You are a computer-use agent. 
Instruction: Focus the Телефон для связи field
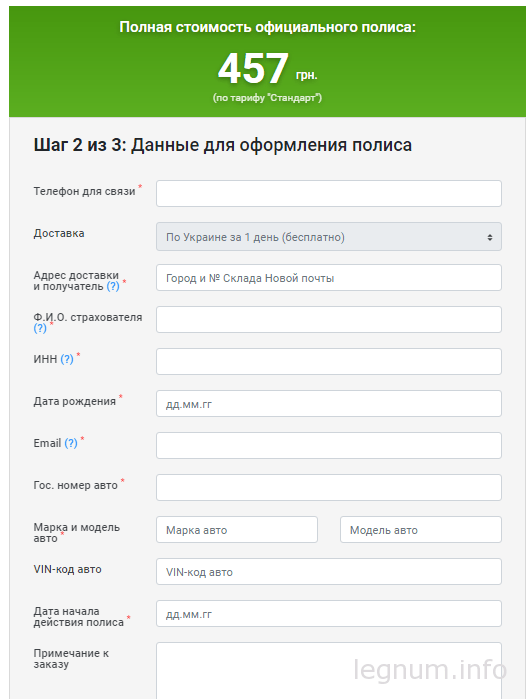(329, 193)
